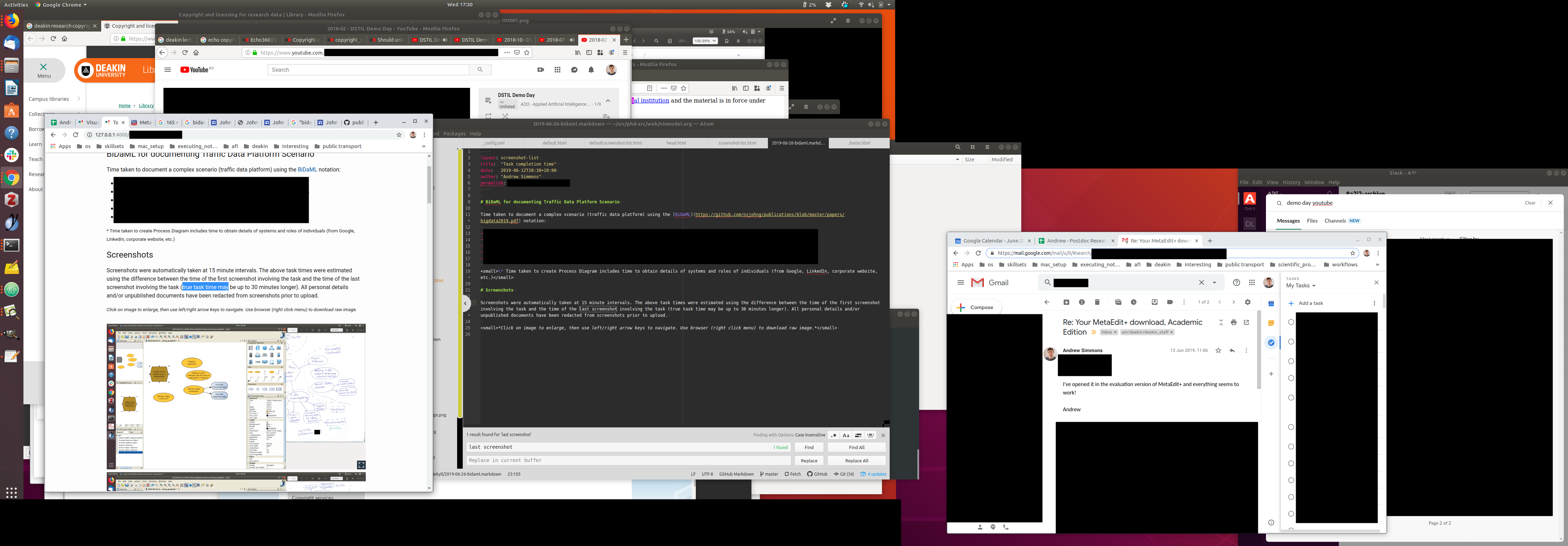Toggle match case (Aa) in Atom find
Viewport: 1568px width, 546px height.
(x=846, y=435)
